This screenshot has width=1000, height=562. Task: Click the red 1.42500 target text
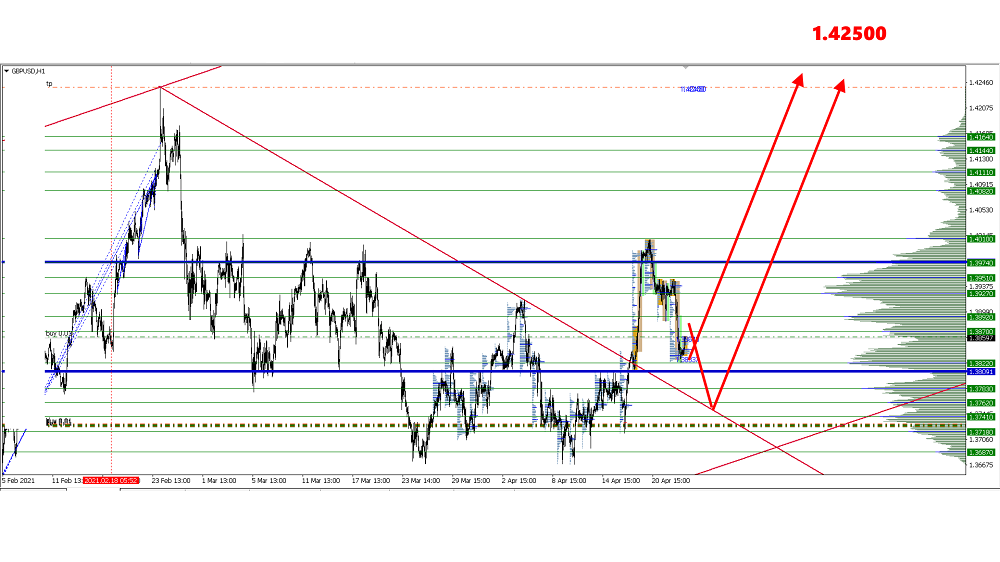pyautogui.click(x=848, y=33)
